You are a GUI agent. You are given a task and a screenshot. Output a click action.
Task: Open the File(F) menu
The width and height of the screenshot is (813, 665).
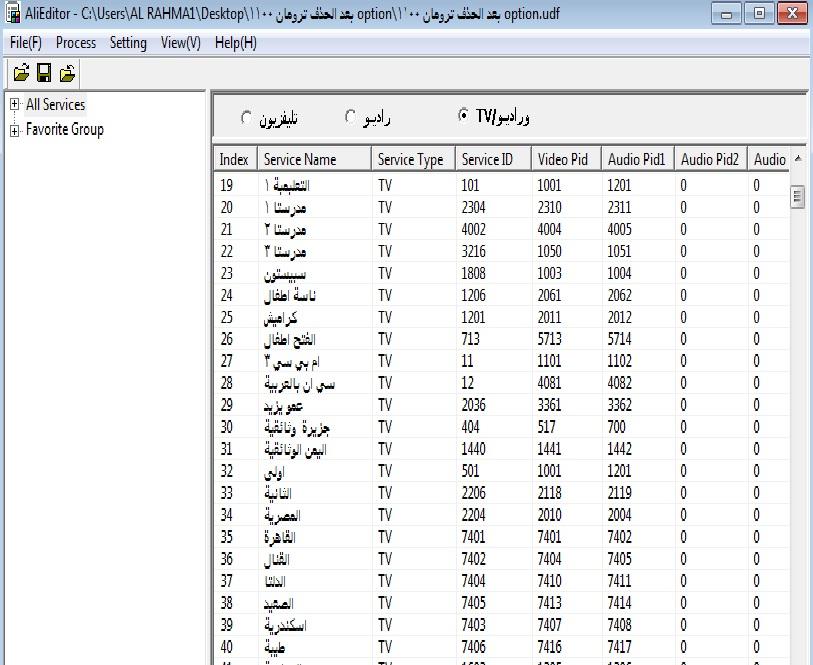coord(26,43)
